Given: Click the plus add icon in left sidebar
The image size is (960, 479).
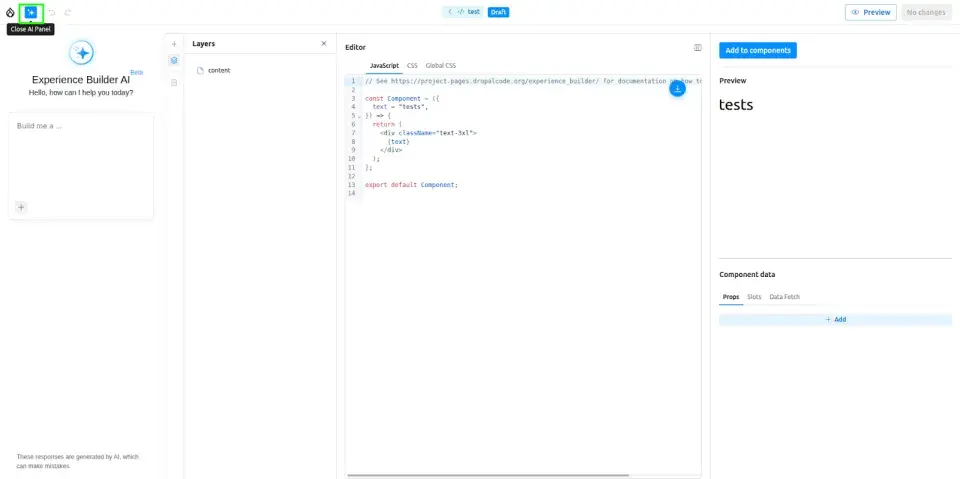Looking at the screenshot, I should 174,44.
